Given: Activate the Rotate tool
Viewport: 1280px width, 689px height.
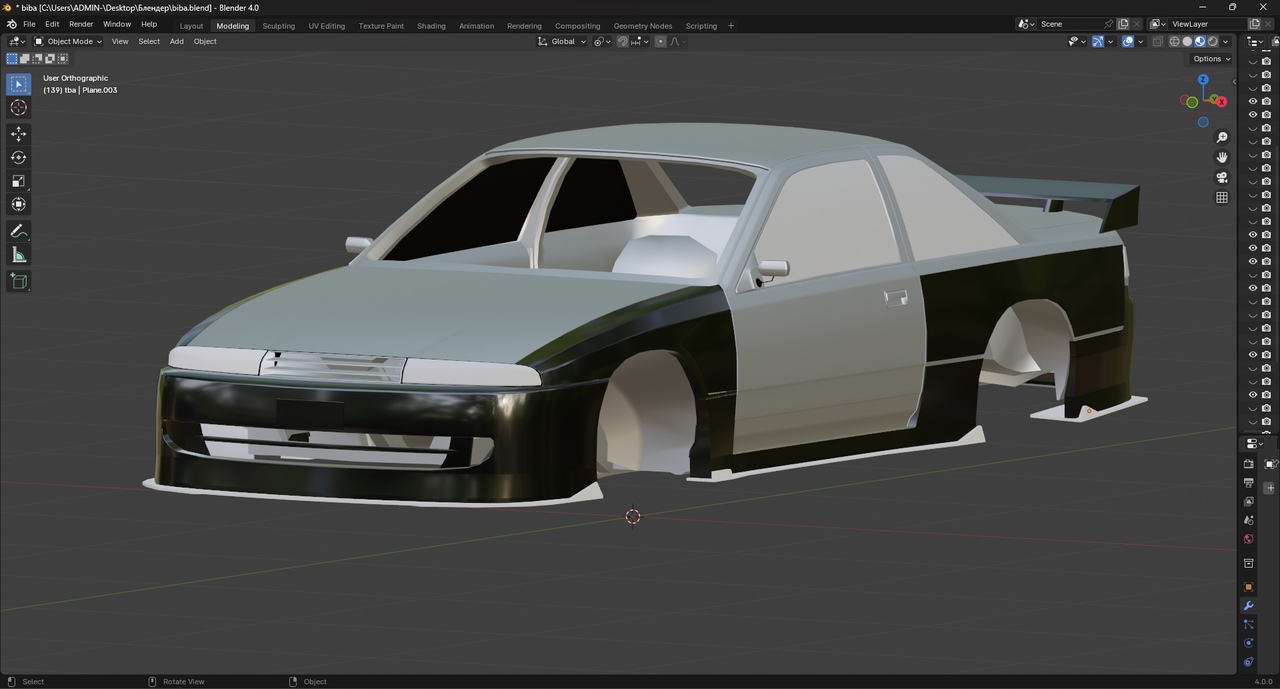Looking at the screenshot, I should pos(18,157).
